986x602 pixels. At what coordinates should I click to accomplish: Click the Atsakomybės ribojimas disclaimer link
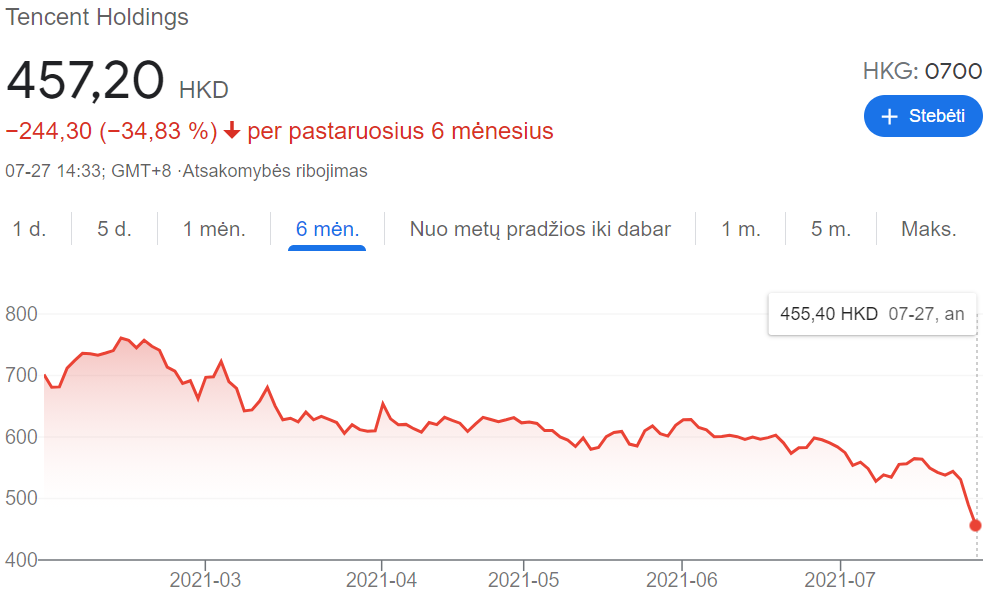275,171
